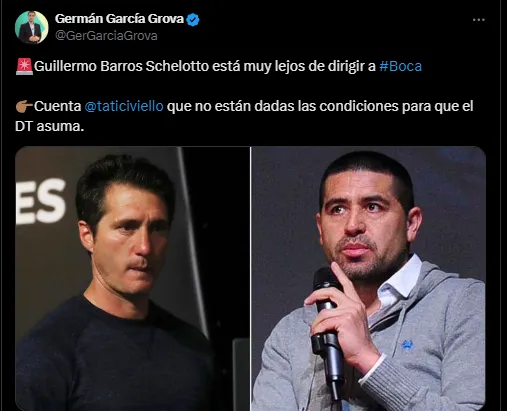The height and width of the screenshot is (411, 507).
Task: Click the second paragraph mentioning the DT
Action: point(244,116)
